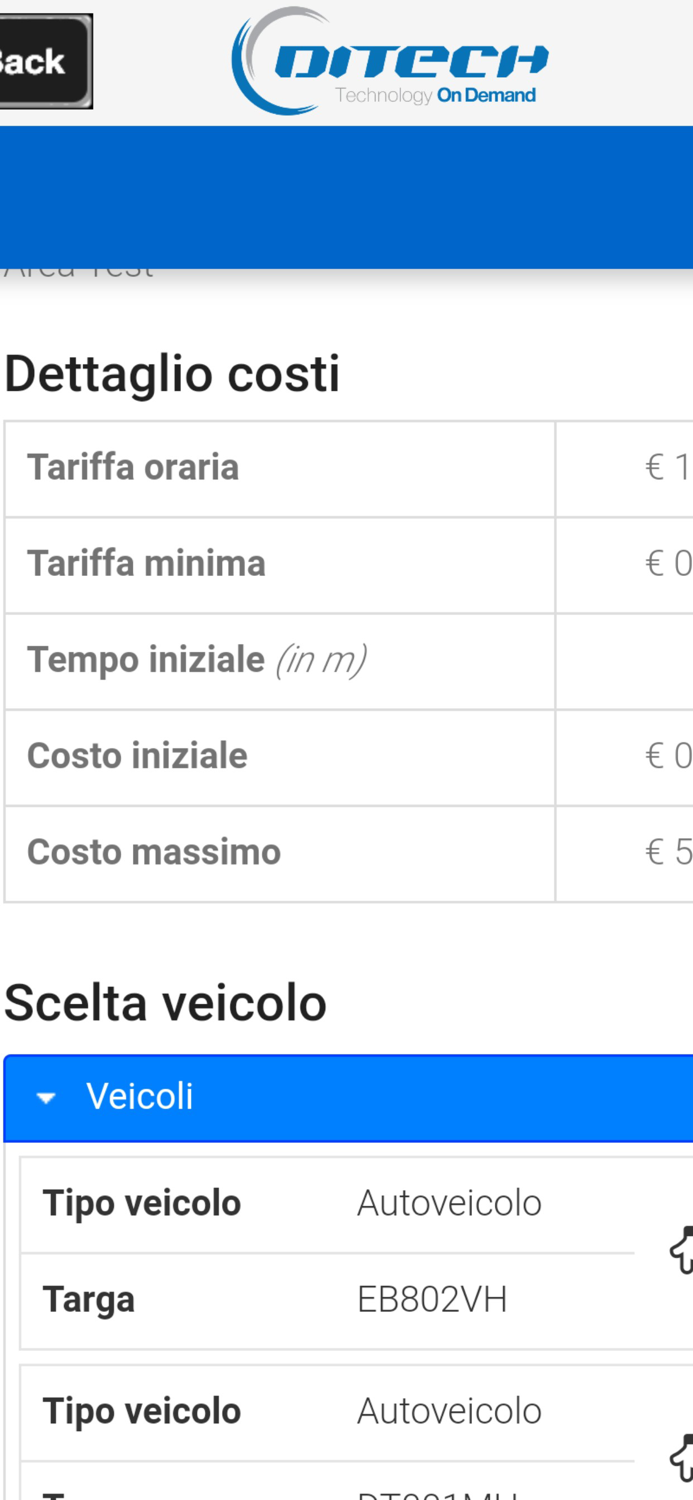The image size is (693, 1500).
Task: Go back using the Back button
Action: tap(40, 60)
